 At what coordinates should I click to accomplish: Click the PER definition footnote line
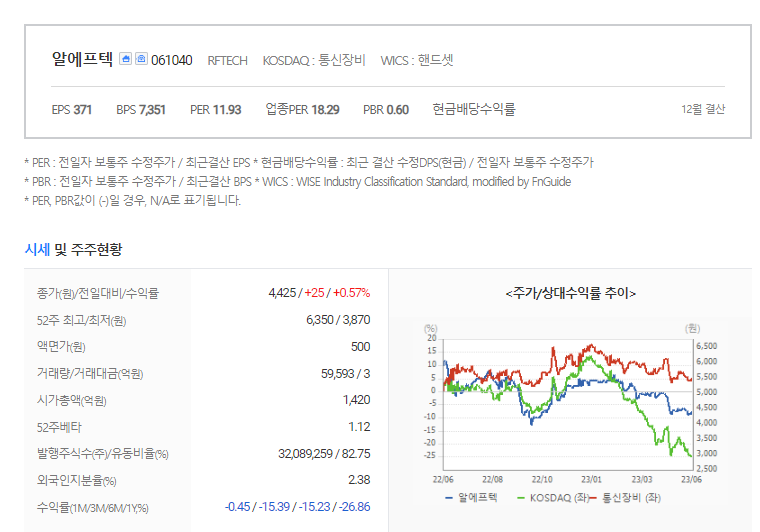coord(309,162)
